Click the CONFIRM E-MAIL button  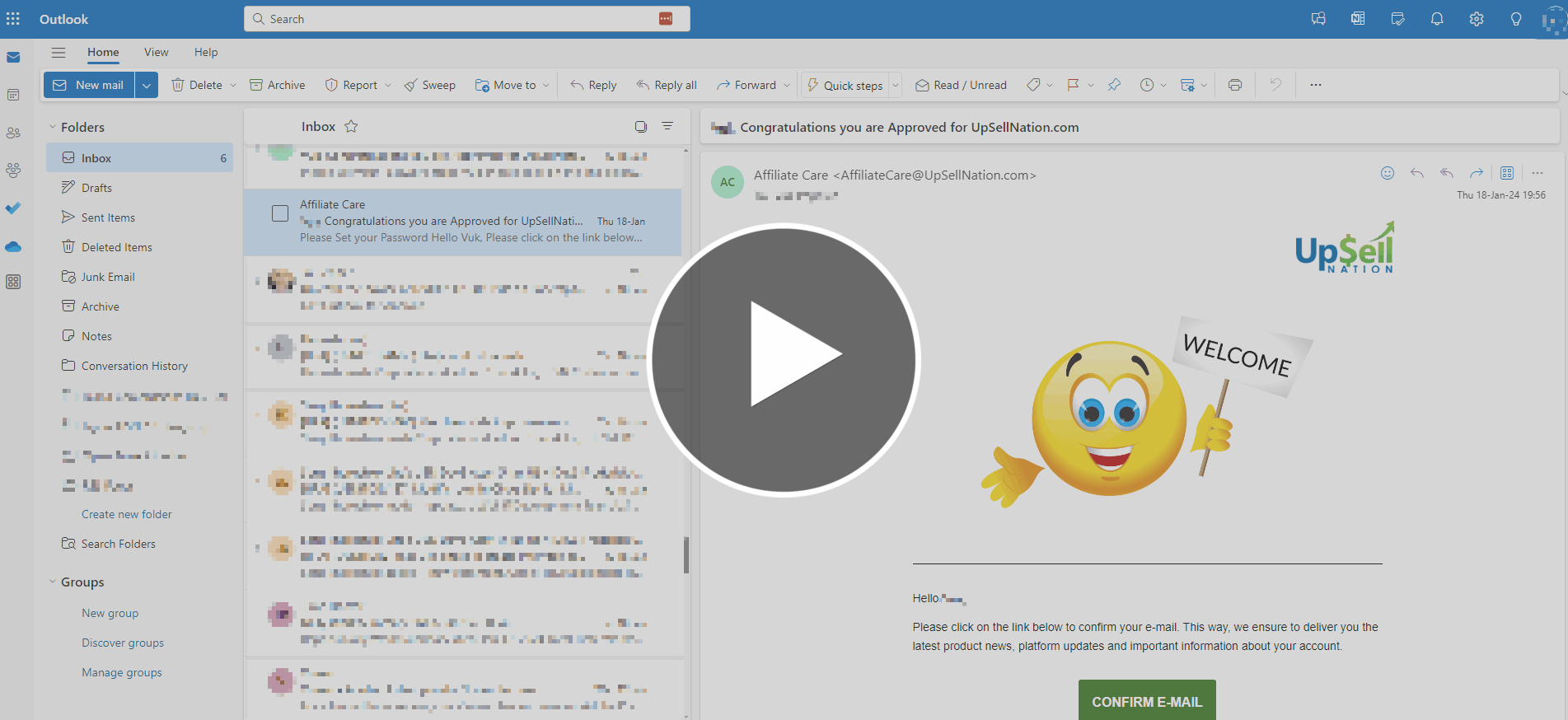1146,701
